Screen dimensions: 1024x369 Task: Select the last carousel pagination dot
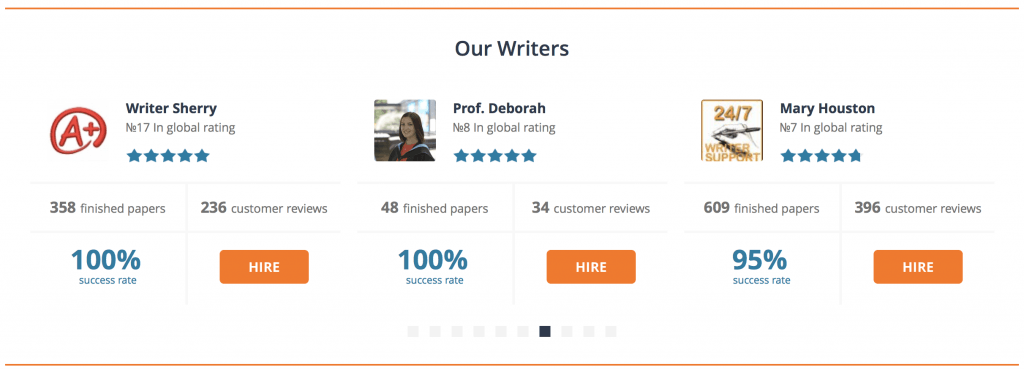[611, 332]
